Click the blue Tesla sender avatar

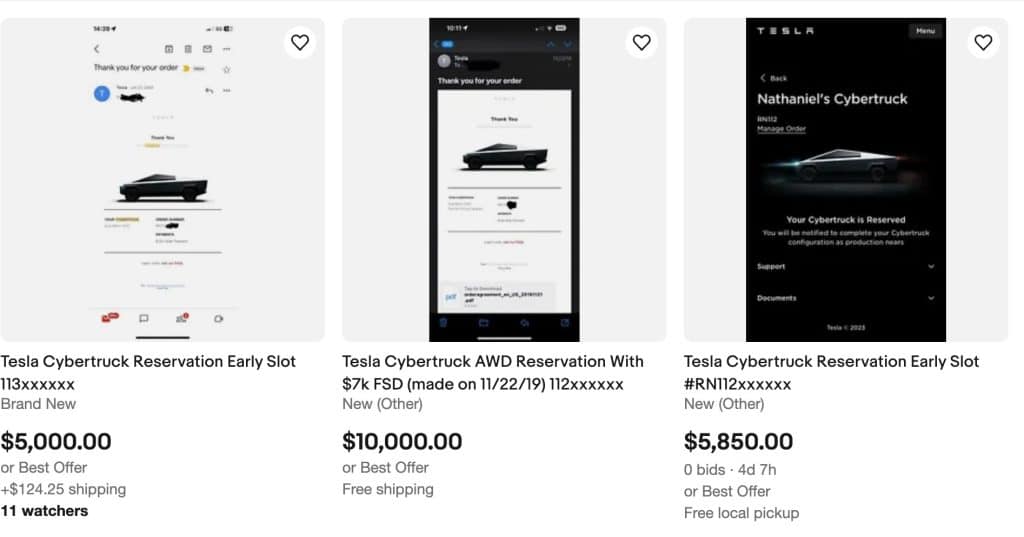[101, 94]
